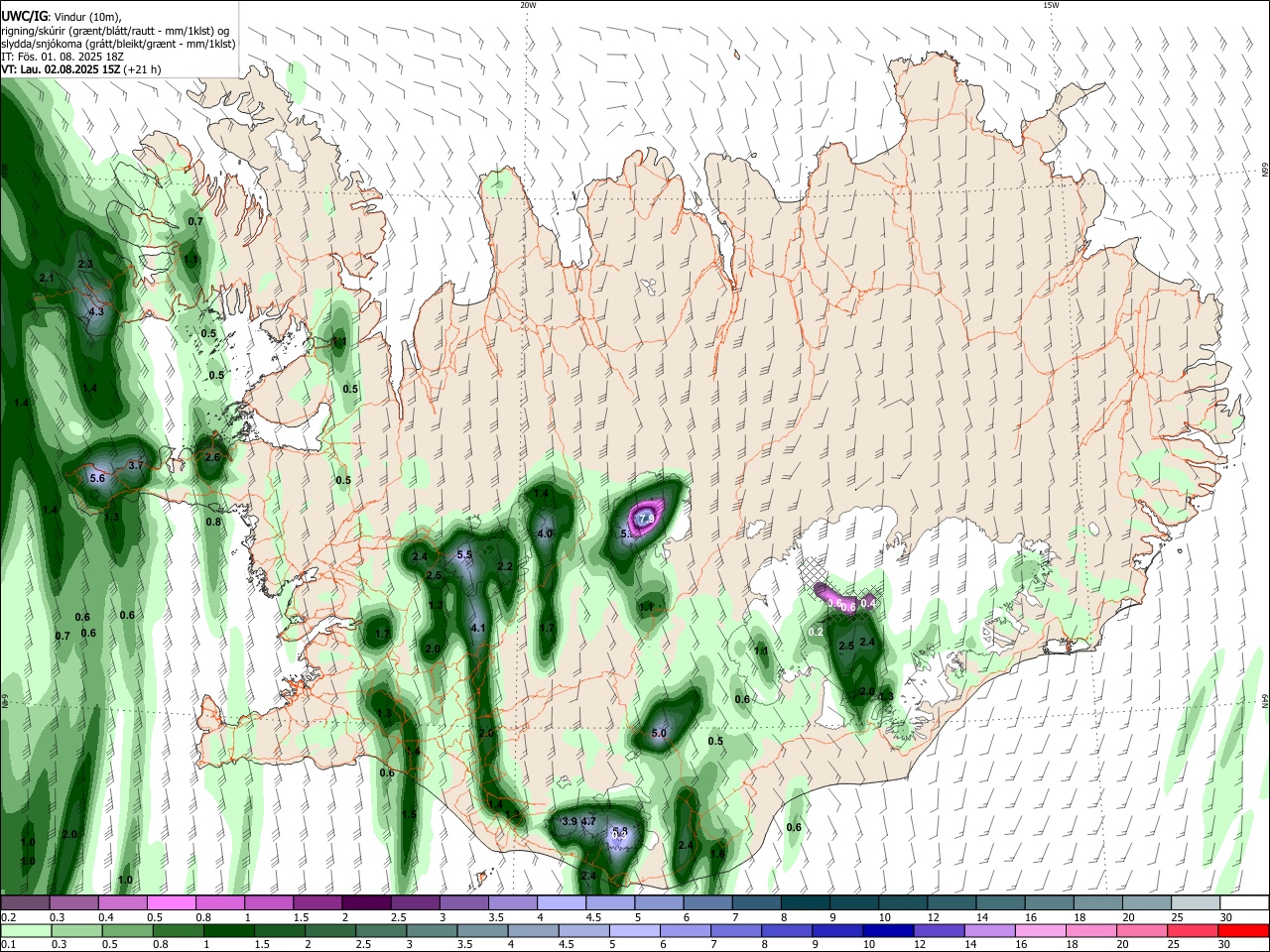Click the 2.6 precipitation value on the map
Viewport: 1270px width, 952px height.
(x=212, y=458)
